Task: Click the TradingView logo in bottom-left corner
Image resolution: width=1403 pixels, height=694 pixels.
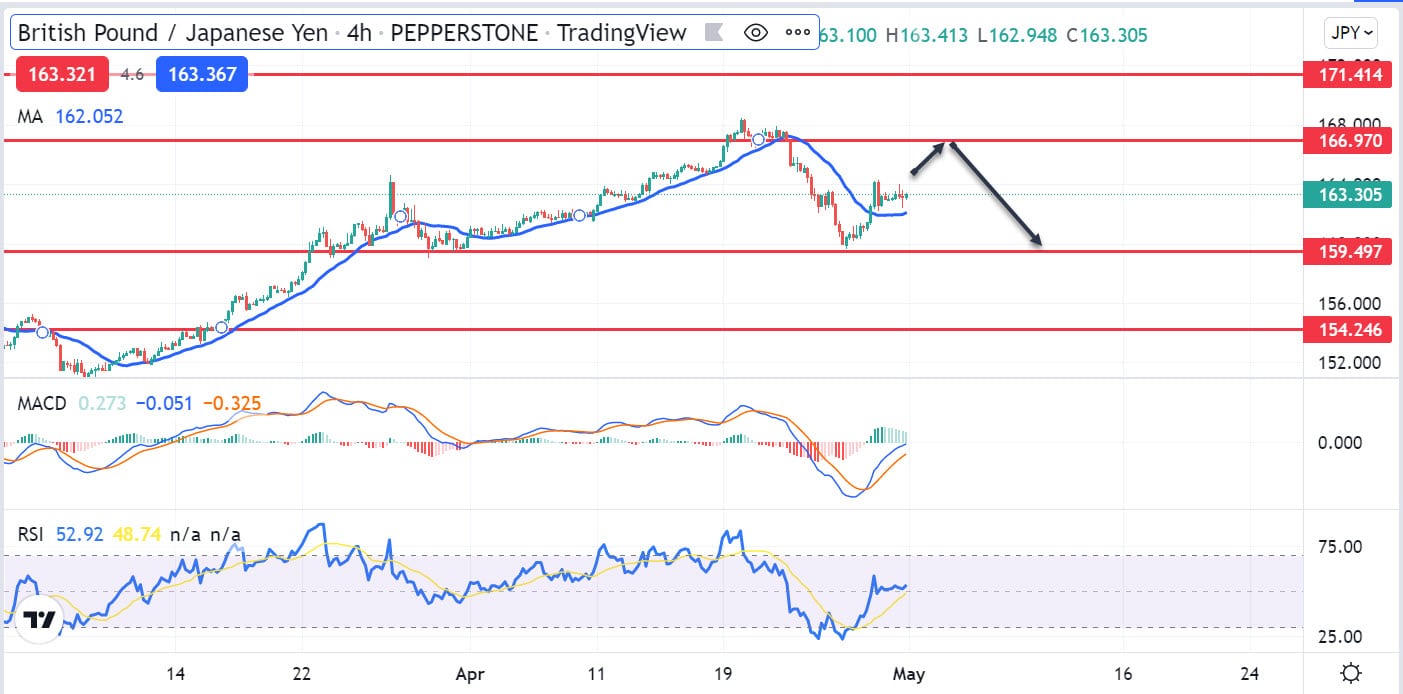Action: (x=39, y=620)
